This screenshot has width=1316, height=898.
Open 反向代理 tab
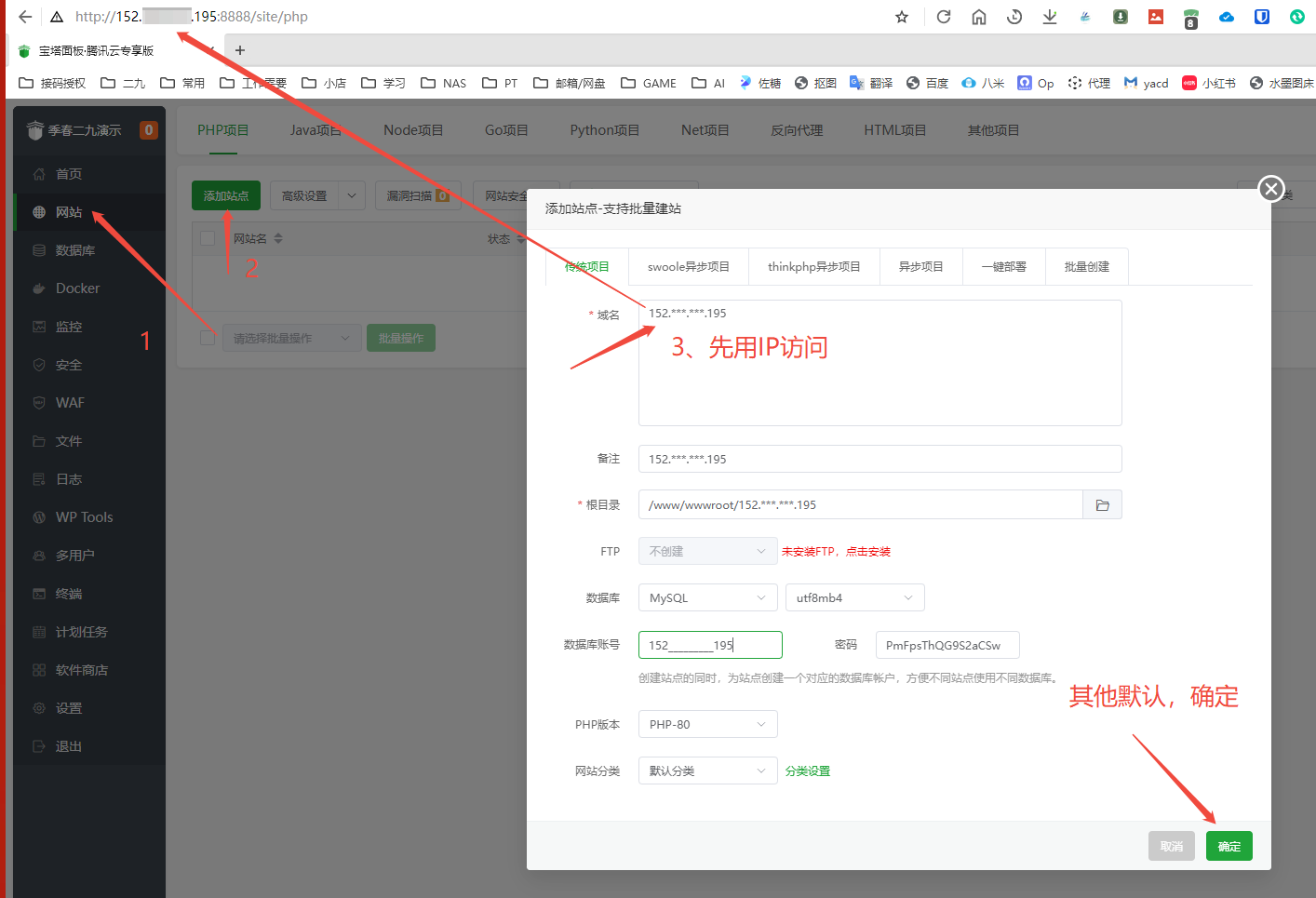click(x=797, y=130)
